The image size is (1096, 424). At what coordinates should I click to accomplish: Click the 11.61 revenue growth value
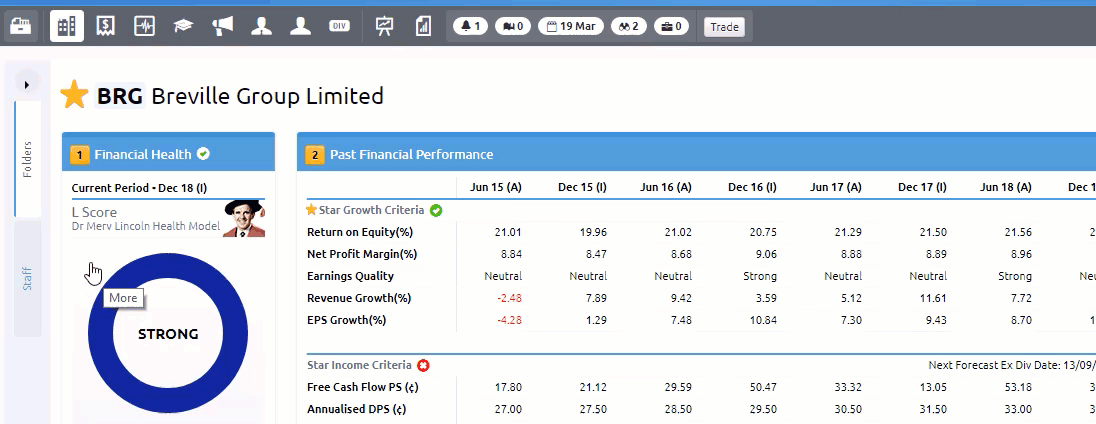(934, 298)
